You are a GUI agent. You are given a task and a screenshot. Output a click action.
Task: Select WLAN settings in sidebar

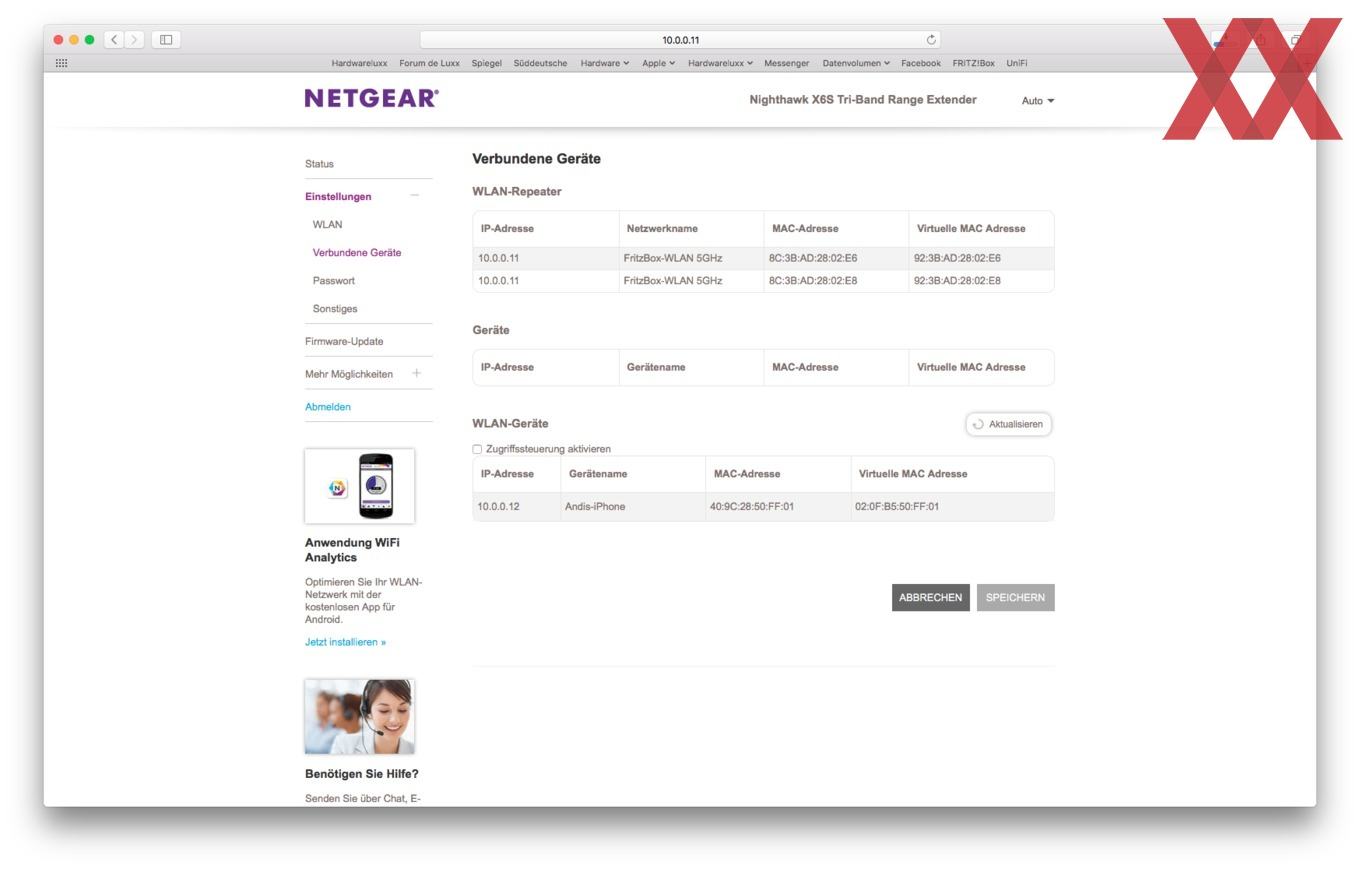[327, 224]
